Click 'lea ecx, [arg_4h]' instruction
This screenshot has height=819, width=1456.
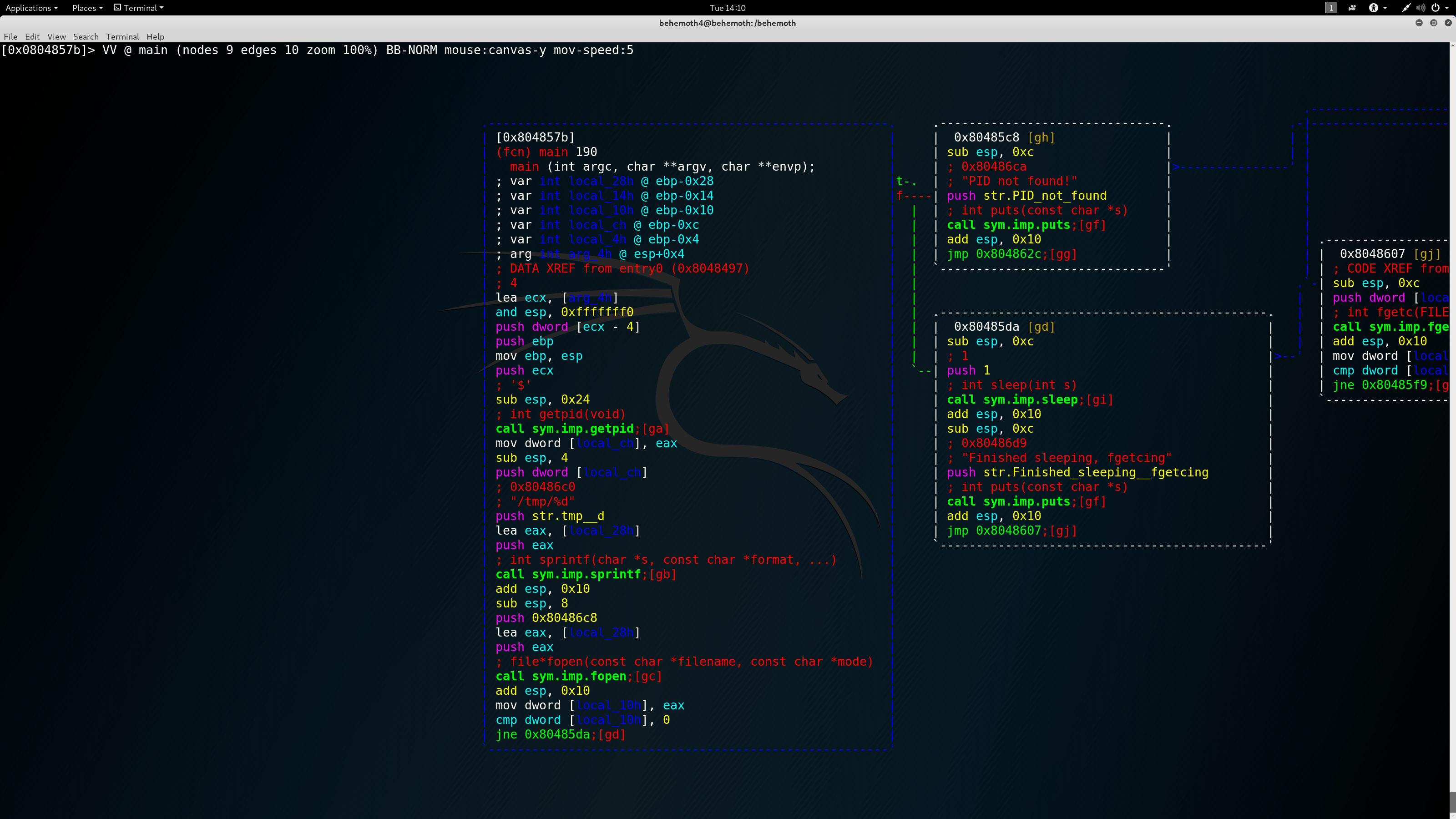(557, 297)
